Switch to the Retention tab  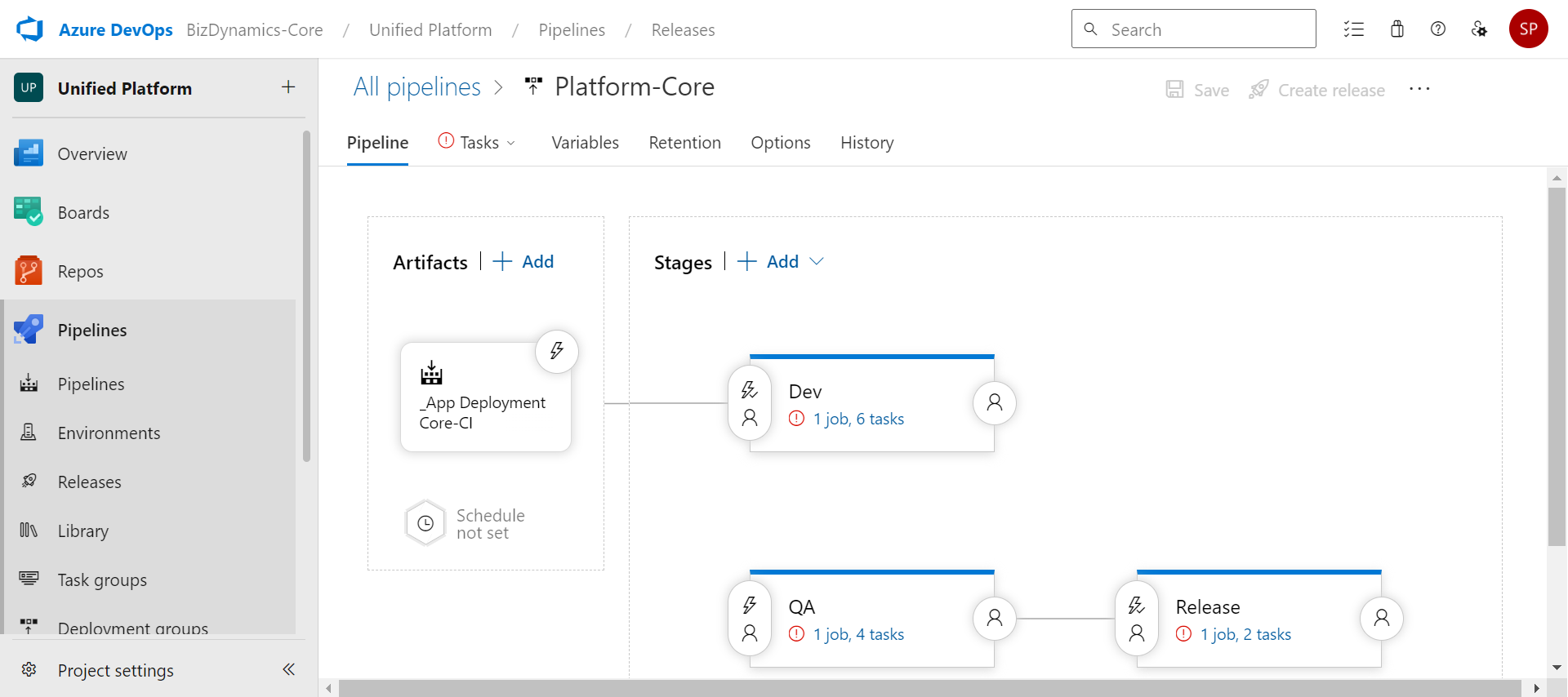[x=685, y=143]
